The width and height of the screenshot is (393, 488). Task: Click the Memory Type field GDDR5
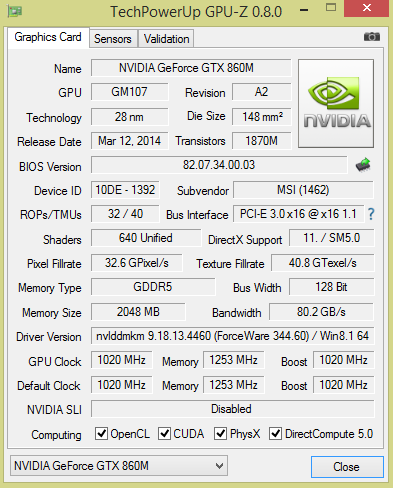(153, 287)
